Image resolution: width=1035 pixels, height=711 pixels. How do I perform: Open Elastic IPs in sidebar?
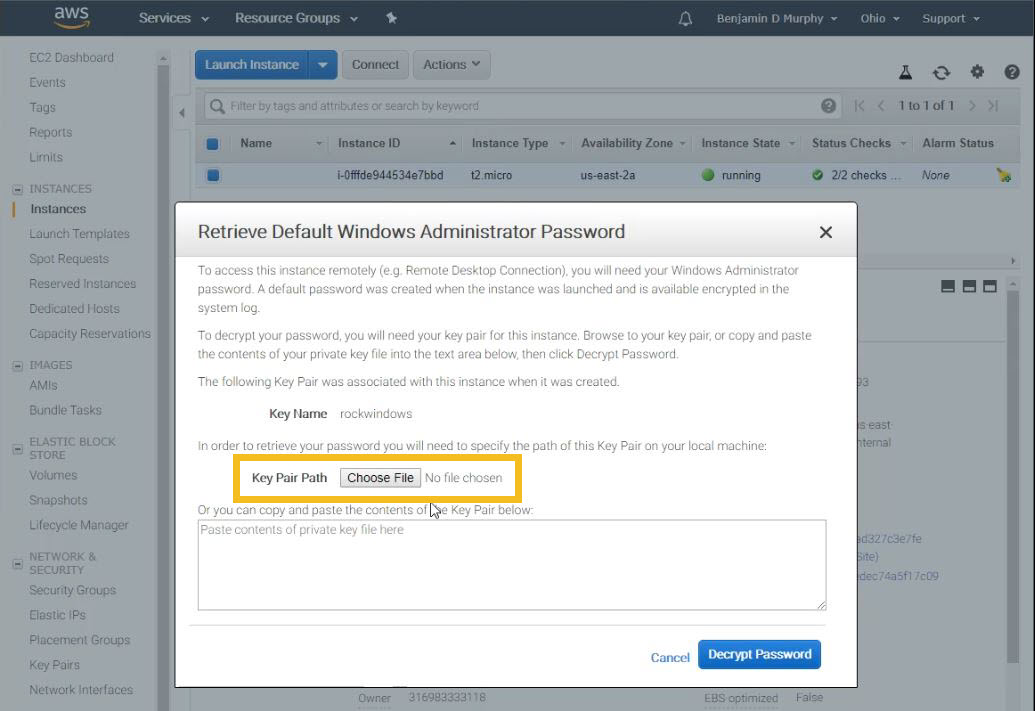pos(57,615)
